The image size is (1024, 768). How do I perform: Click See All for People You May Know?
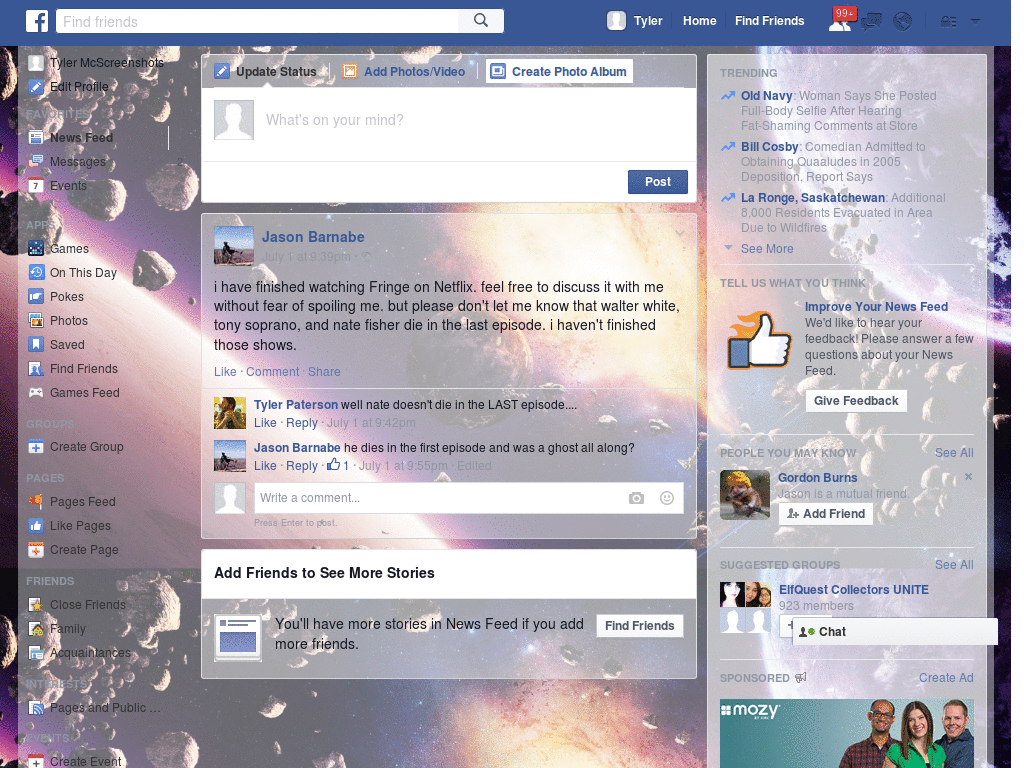click(953, 453)
